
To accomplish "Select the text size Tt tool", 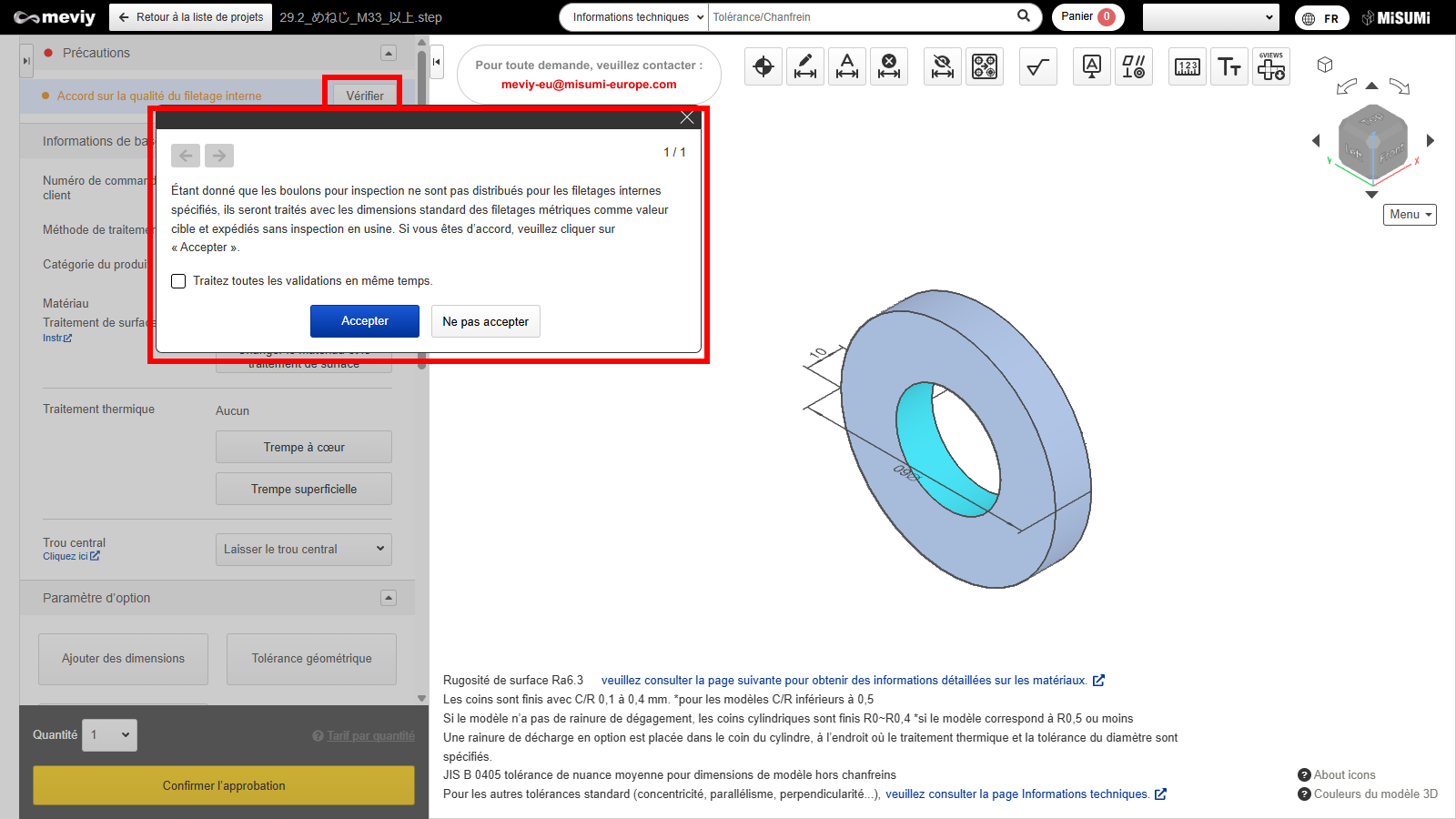I will (1229, 66).
